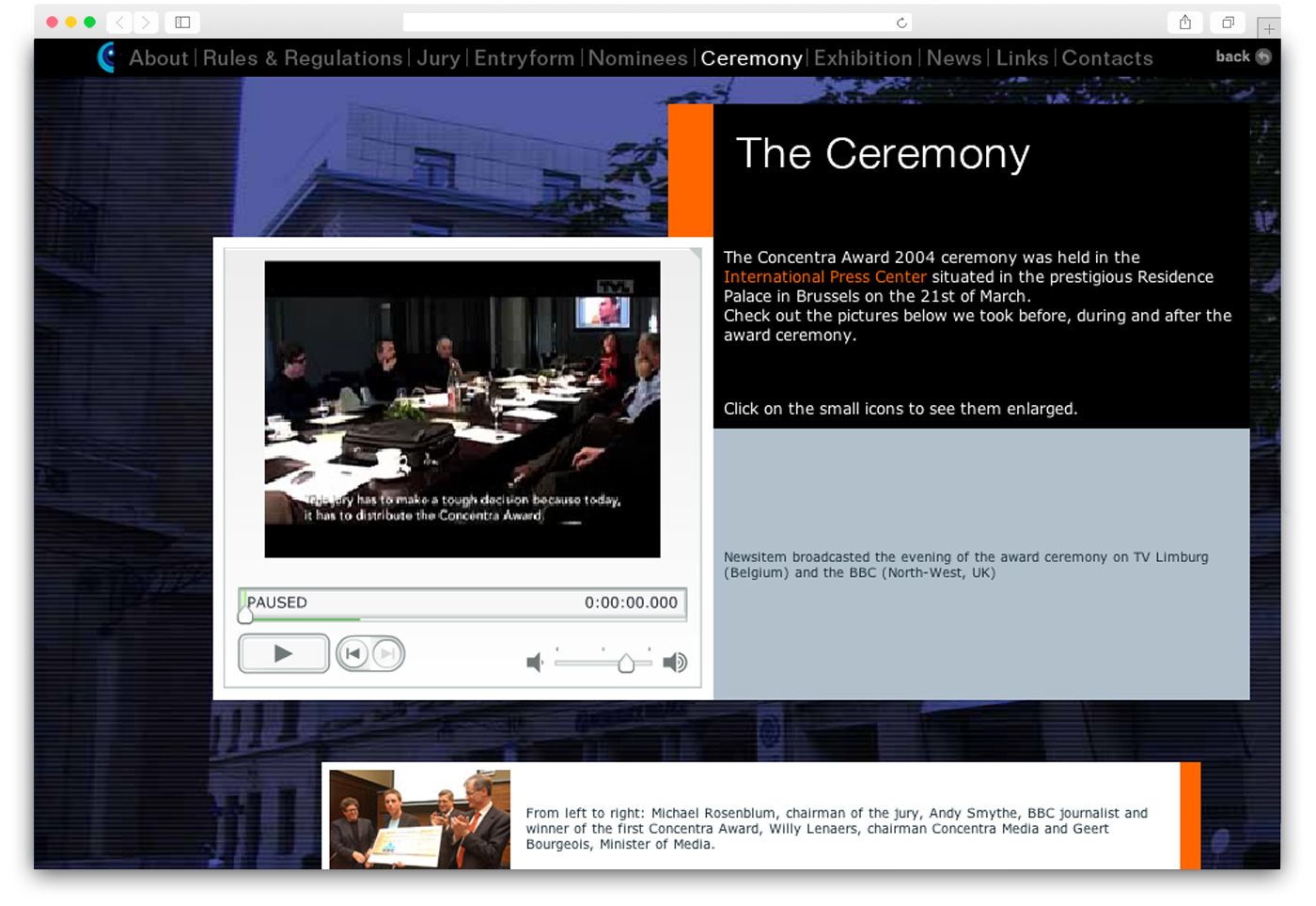Viewport: 1316px width, 906px height.
Task: Open Rules & Regulations page
Action: (x=302, y=58)
